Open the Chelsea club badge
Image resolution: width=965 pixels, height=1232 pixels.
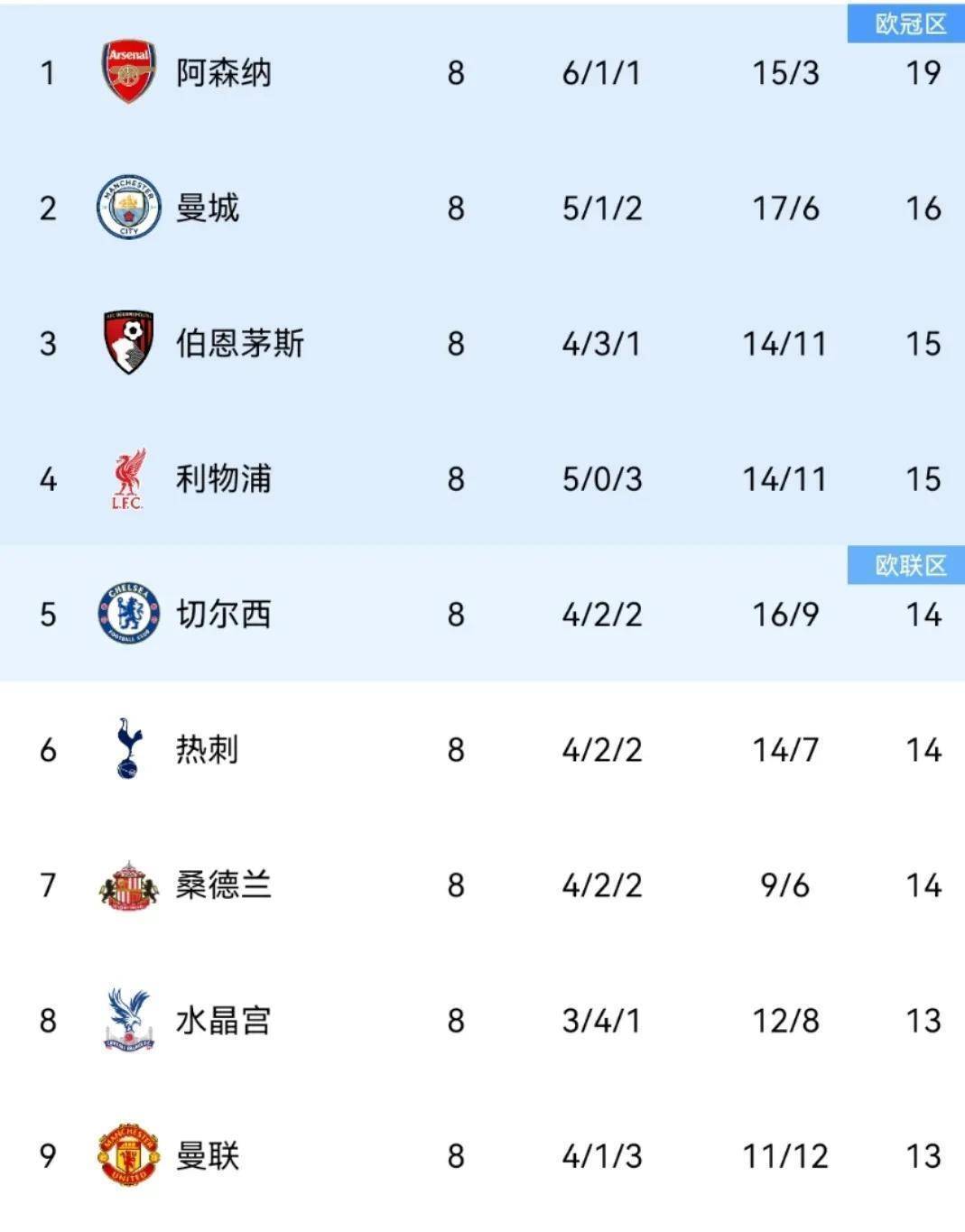pyautogui.click(x=128, y=614)
